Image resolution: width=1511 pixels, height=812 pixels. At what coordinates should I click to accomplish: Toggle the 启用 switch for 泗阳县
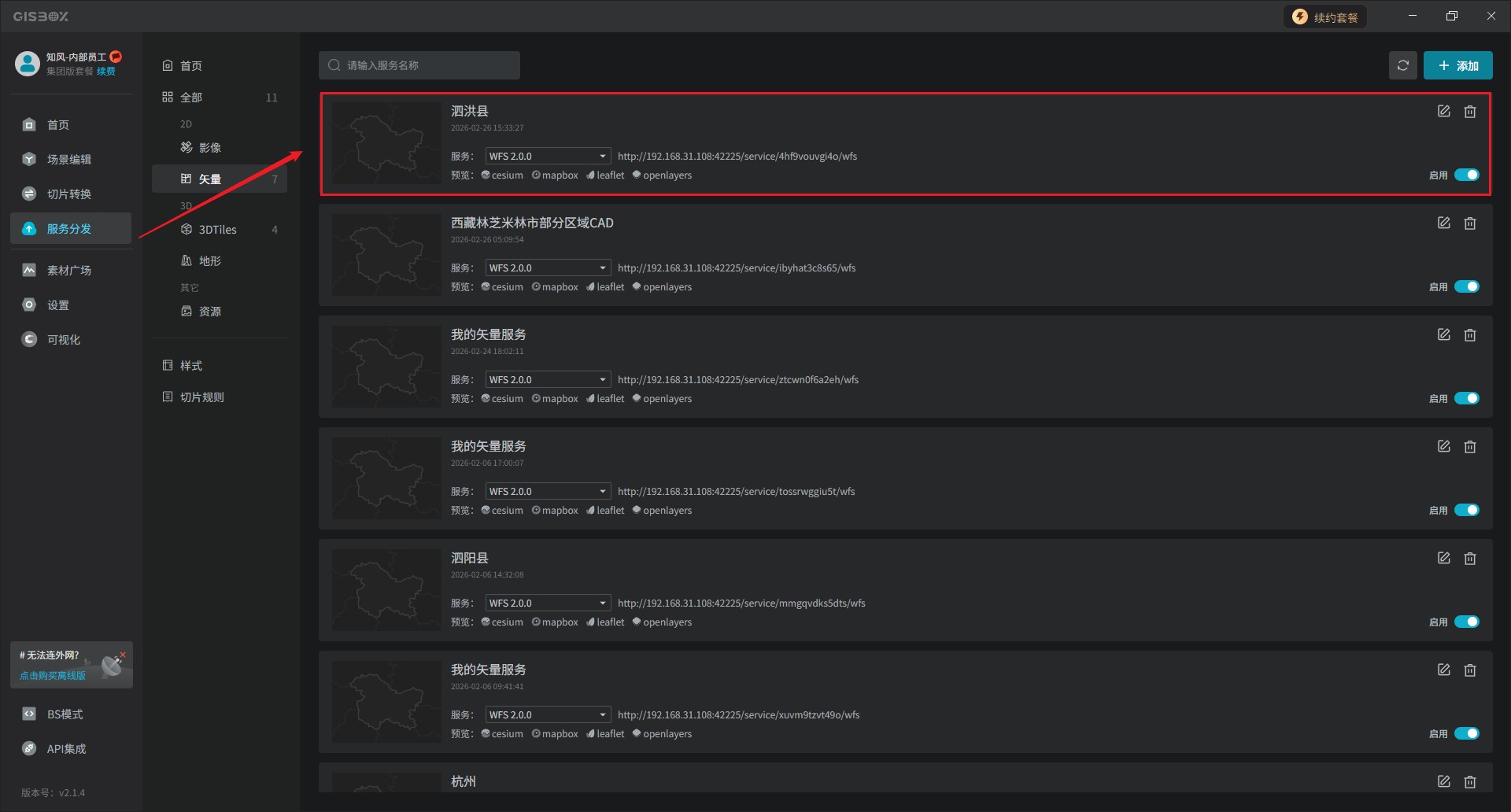click(x=1466, y=622)
